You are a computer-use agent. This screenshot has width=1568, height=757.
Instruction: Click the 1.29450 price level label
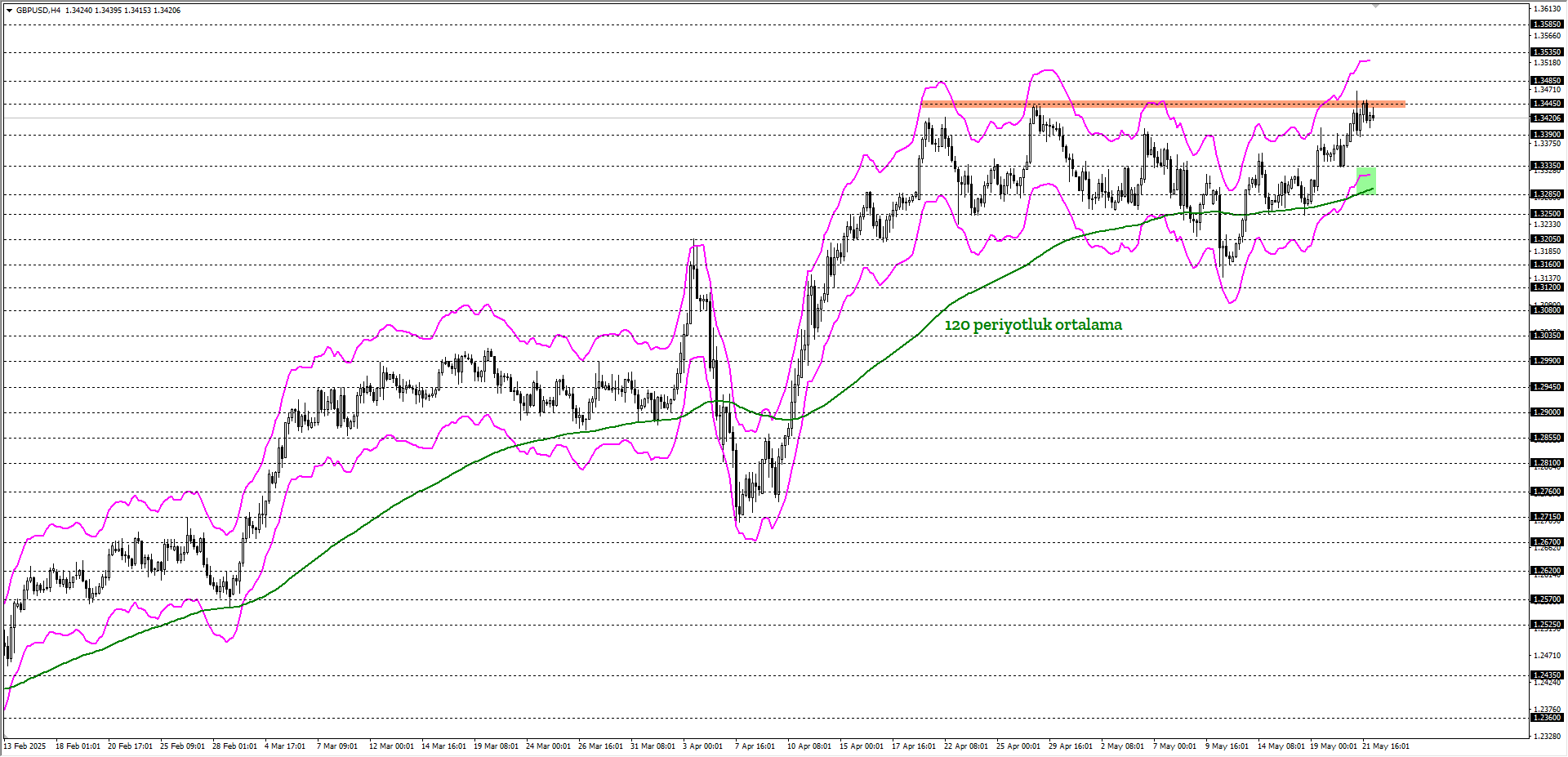tap(1547, 387)
